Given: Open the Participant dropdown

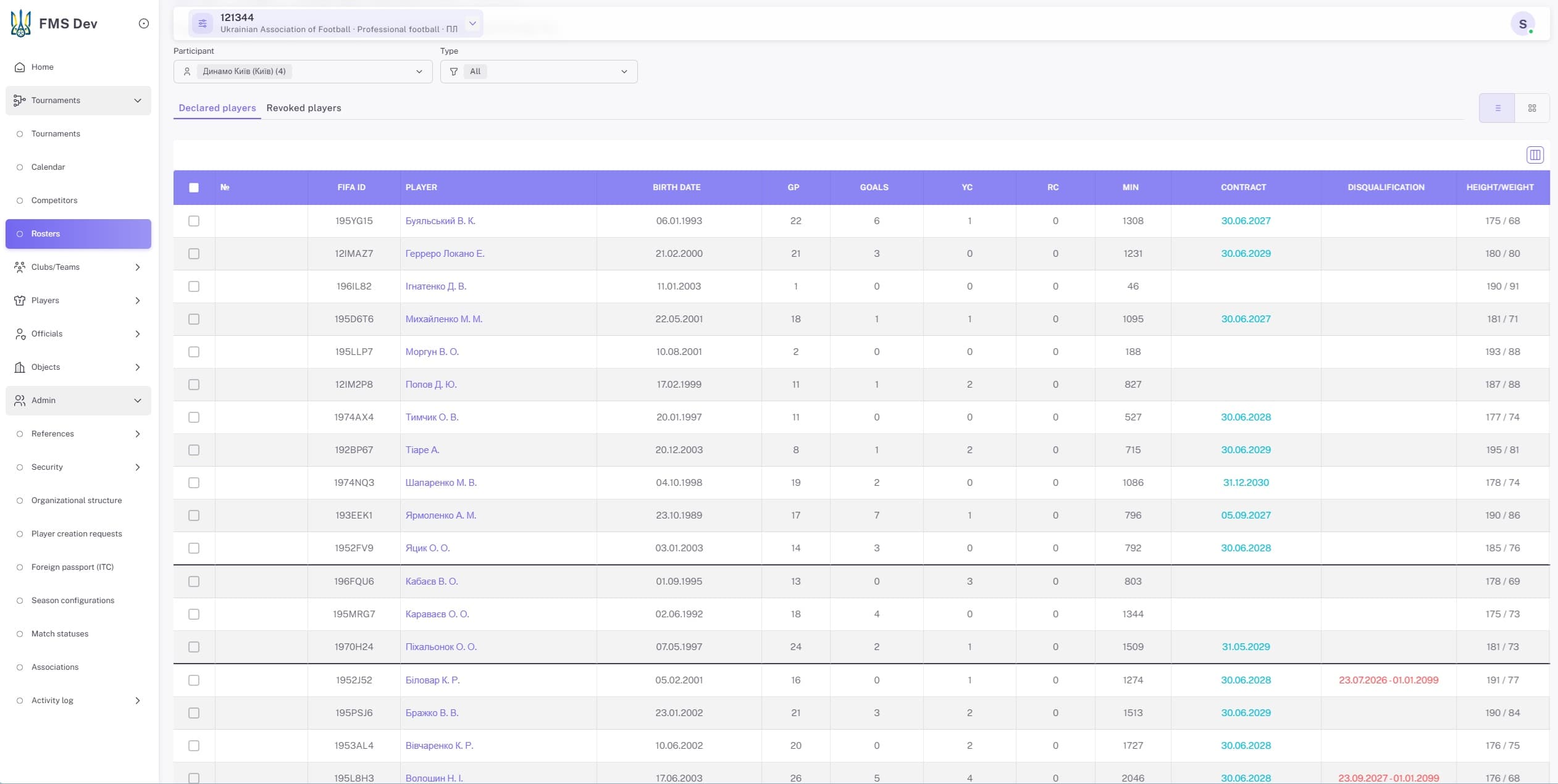Looking at the screenshot, I should [x=303, y=72].
